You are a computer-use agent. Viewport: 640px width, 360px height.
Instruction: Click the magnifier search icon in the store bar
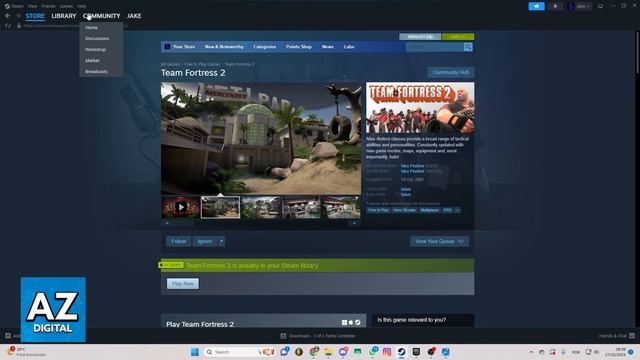click(468, 47)
